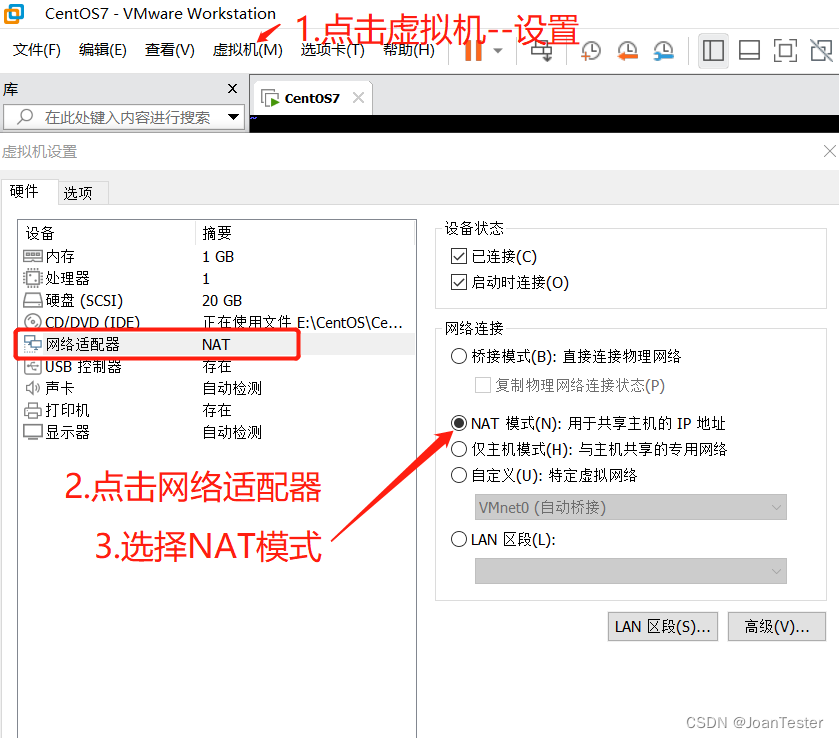Click the pause virtual machine icon
Screen dimensions: 839x738
pyautogui.click(x=472, y=50)
